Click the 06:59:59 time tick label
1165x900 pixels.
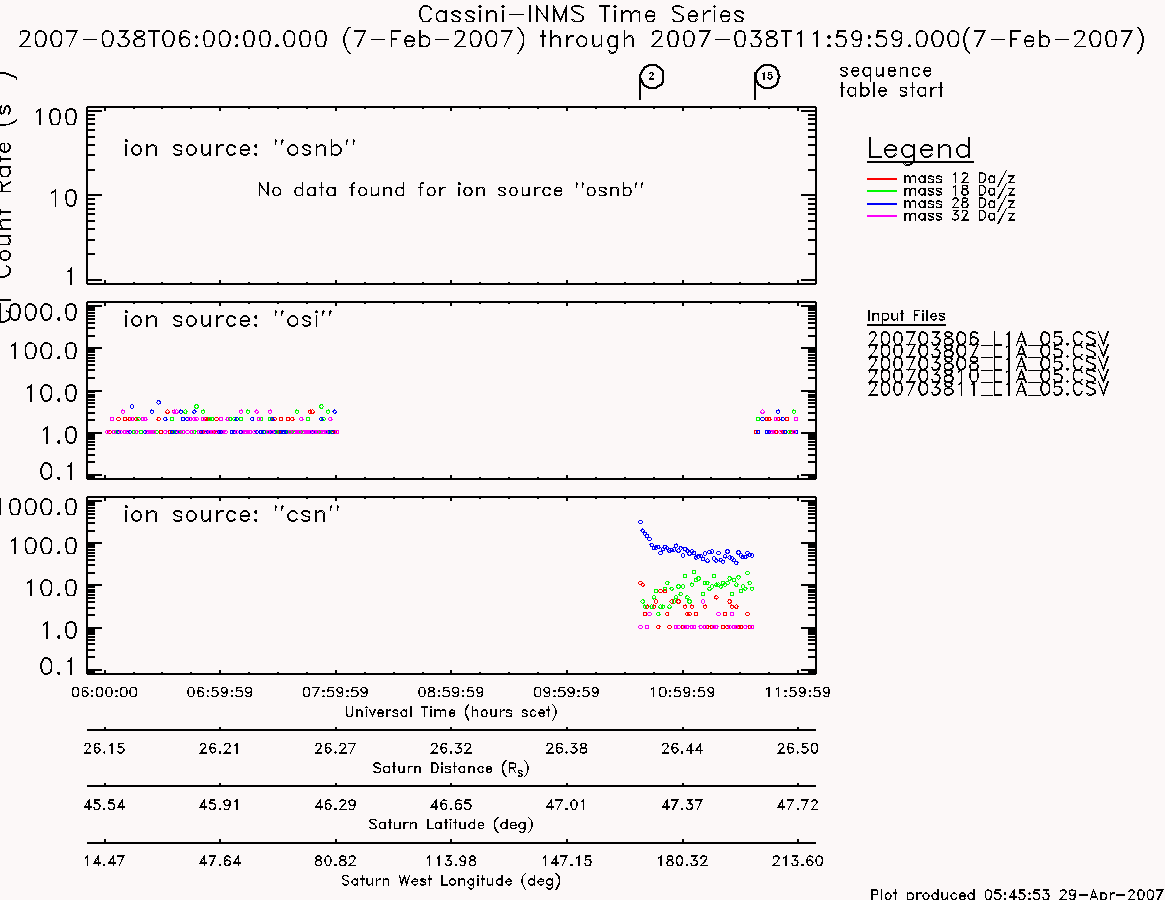coord(219,692)
